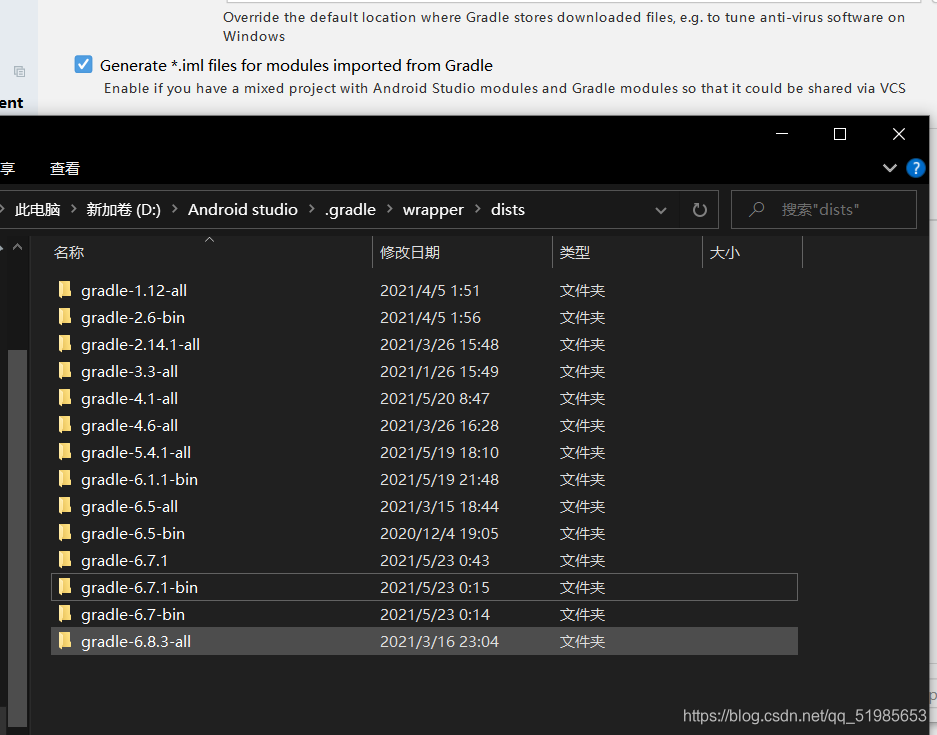This screenshot has height=735, width=937.
Task: Go to wrapper folder breadcrumb
Action: click(433, 210)
